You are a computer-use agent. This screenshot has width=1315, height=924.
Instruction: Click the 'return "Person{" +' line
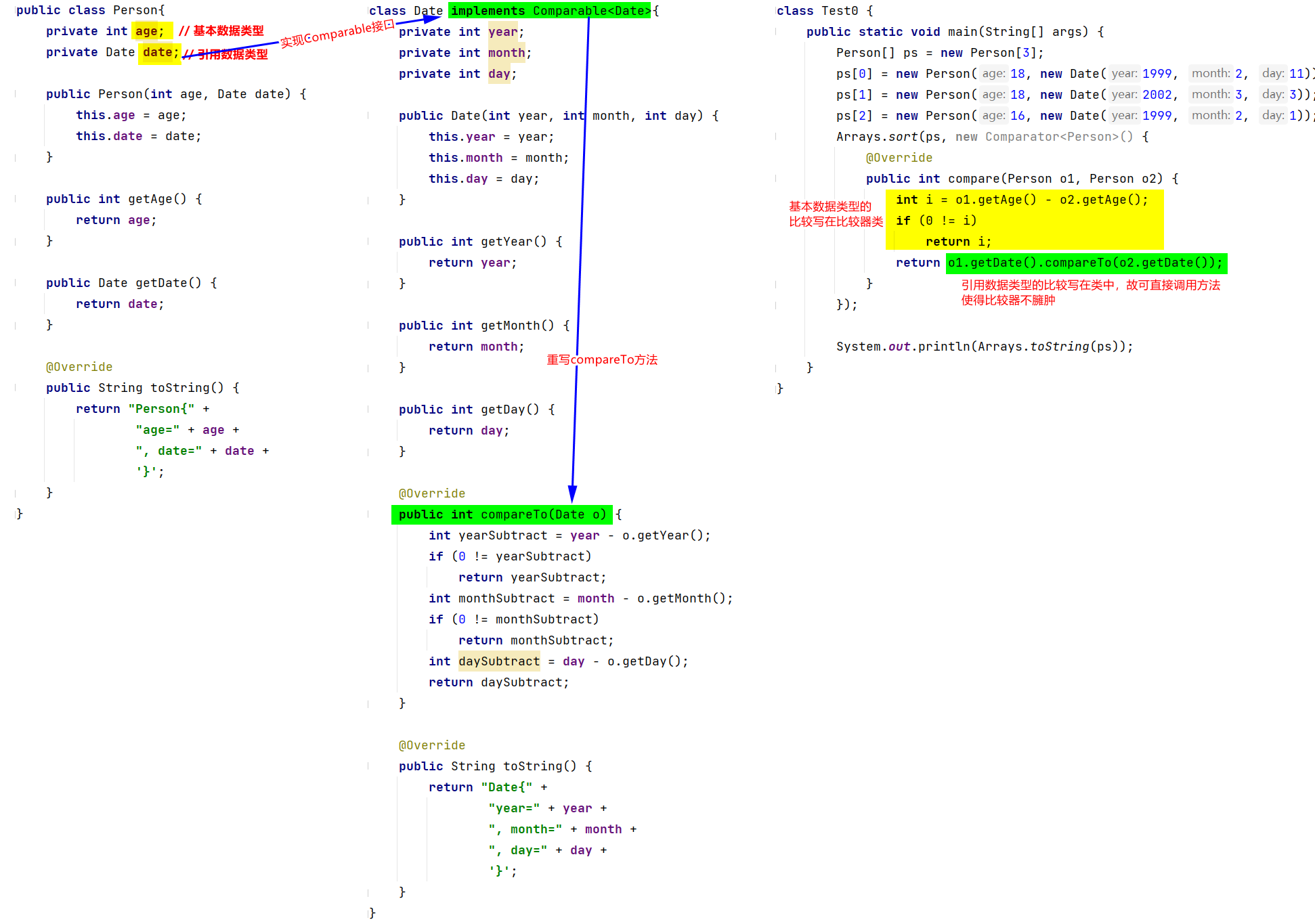click(142, 409)
